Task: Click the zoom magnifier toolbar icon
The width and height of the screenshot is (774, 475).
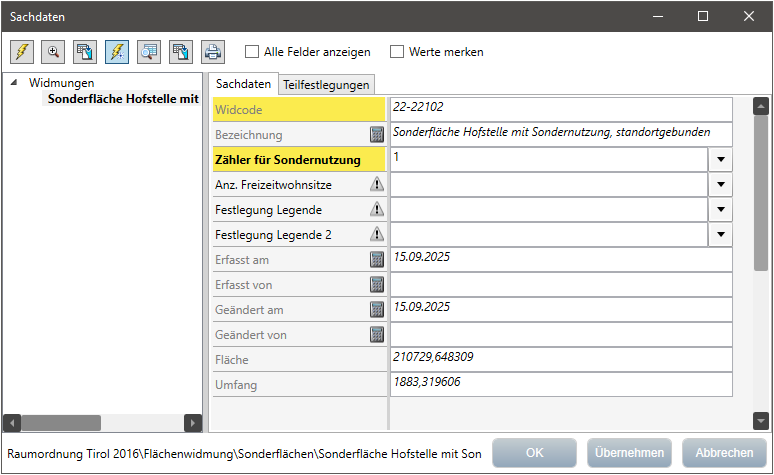Action: tap(53, 52)
